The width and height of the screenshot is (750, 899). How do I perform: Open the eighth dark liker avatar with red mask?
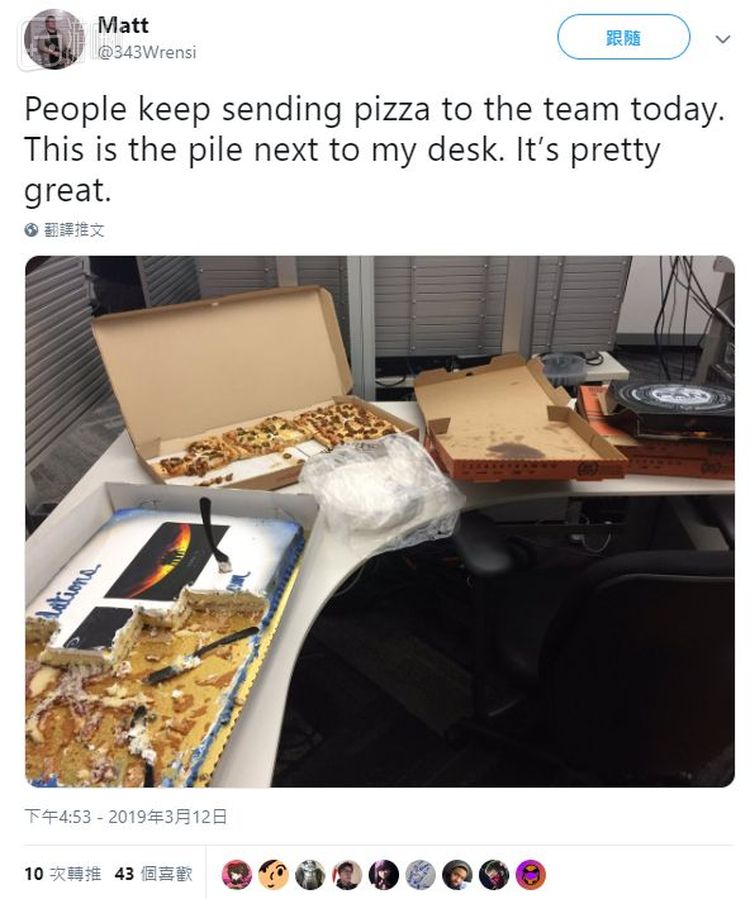pos(494,874)
